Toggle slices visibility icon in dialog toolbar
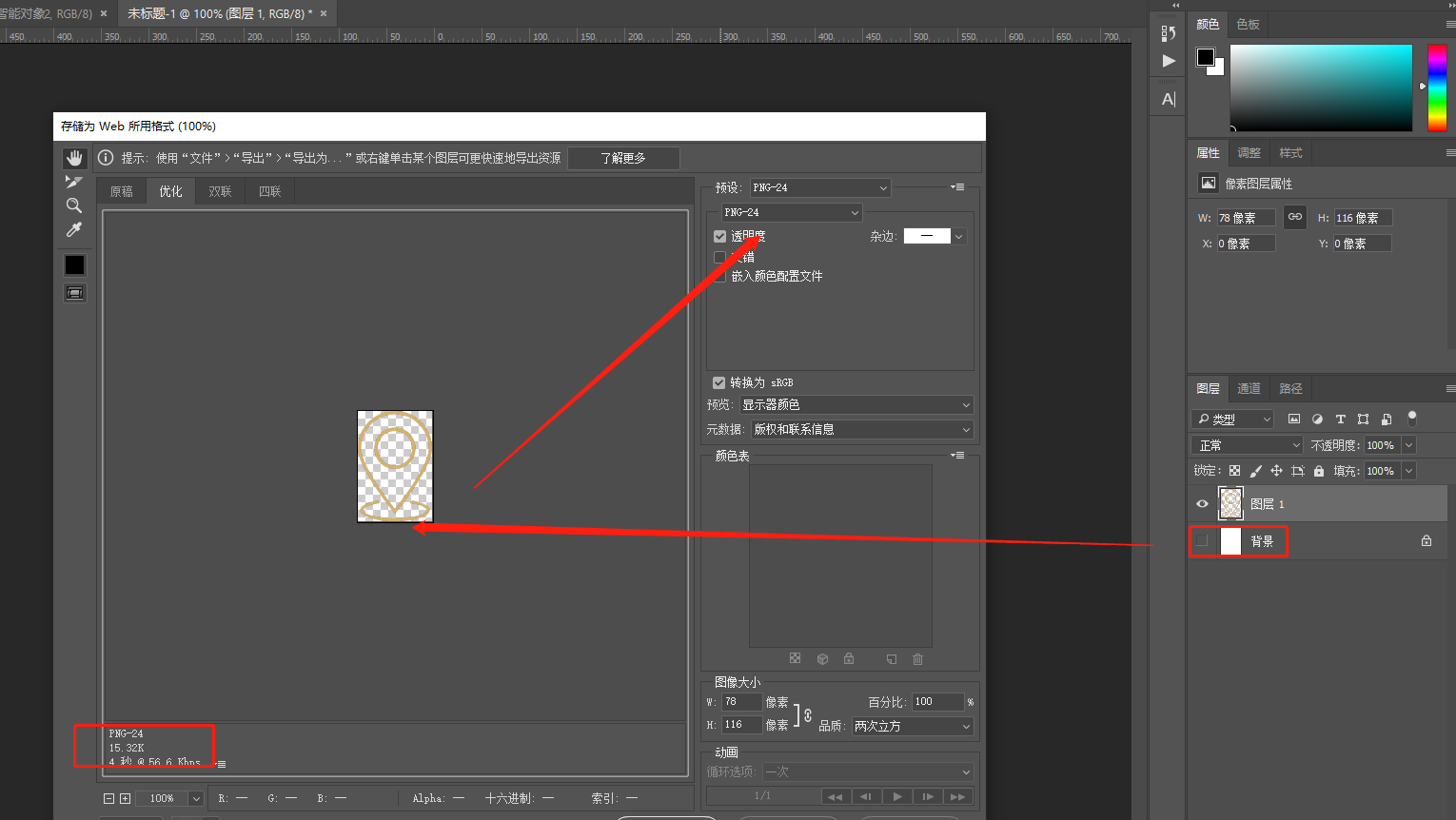The width and height of the screenshot is (1456, 820). [x=74, y=293]
